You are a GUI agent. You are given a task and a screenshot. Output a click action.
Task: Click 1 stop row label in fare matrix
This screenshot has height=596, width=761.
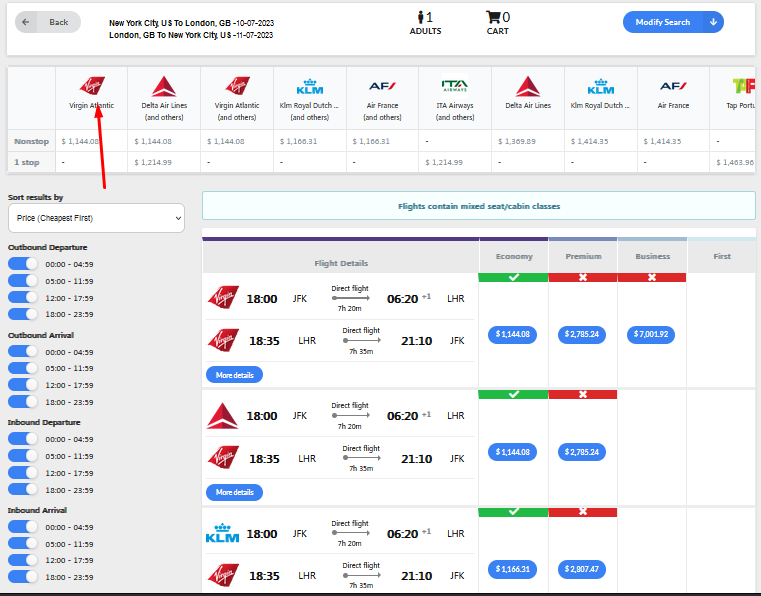pos(27,163)
